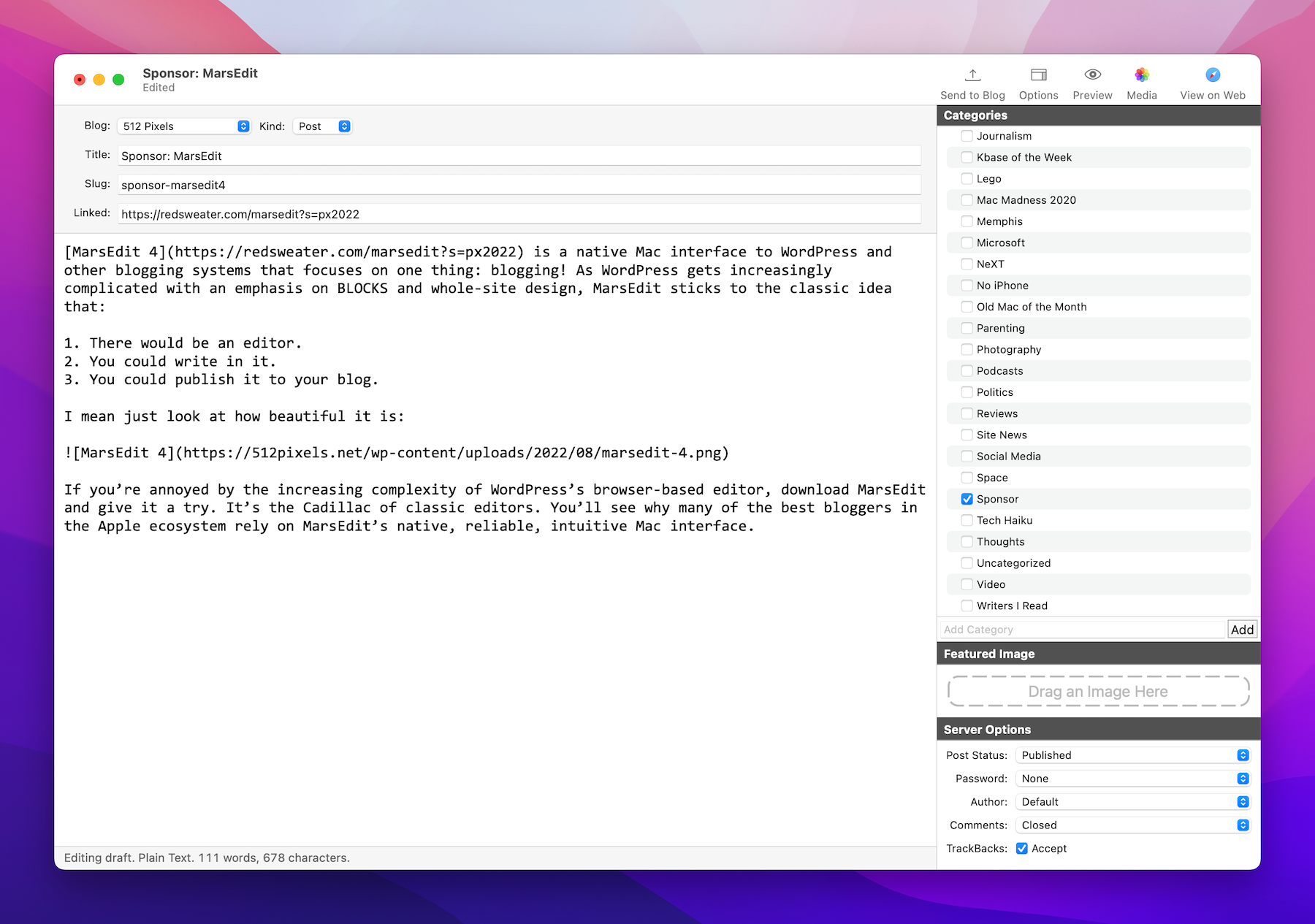
Task: Click the Drag an Image Here area
Action: click(x=1098, y=691)
